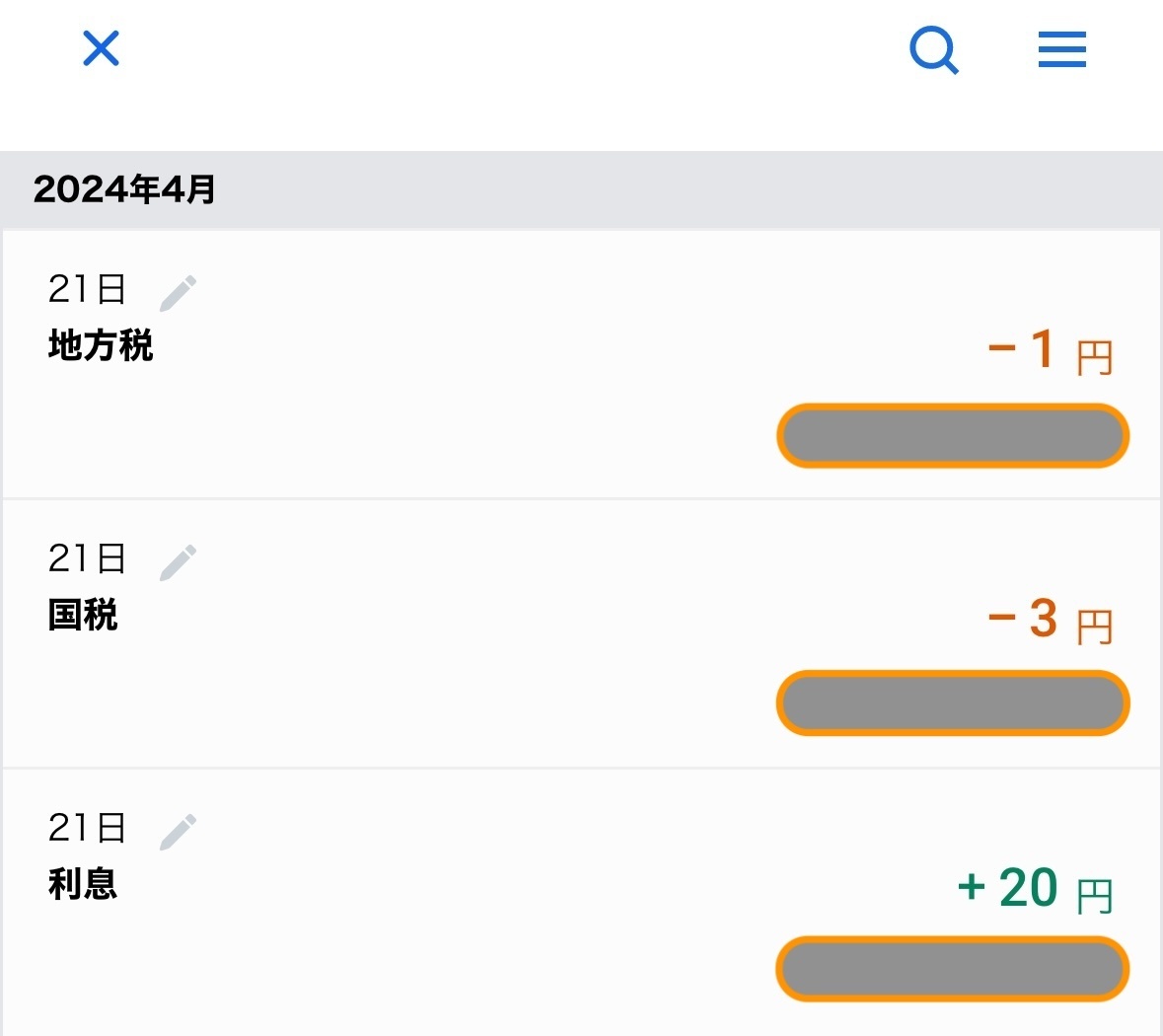Image resolution: width=1163 pixels, height=1036 pixels.
Task: Close the transaction list with X icon
Action: [x=101, y=48]
